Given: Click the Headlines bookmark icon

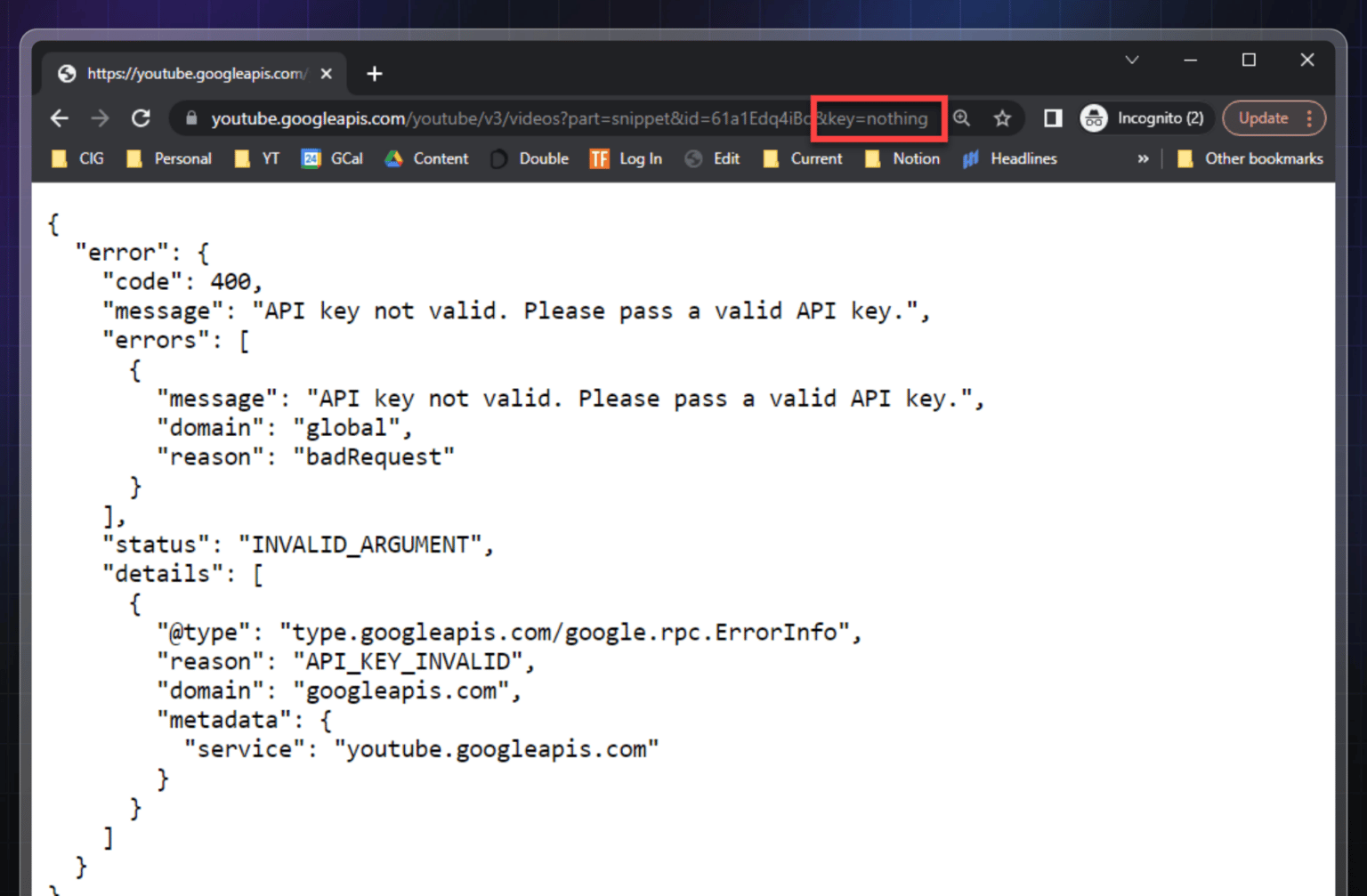Looking at the screenshot, I should pyautogui.click(x=970, y=158).
